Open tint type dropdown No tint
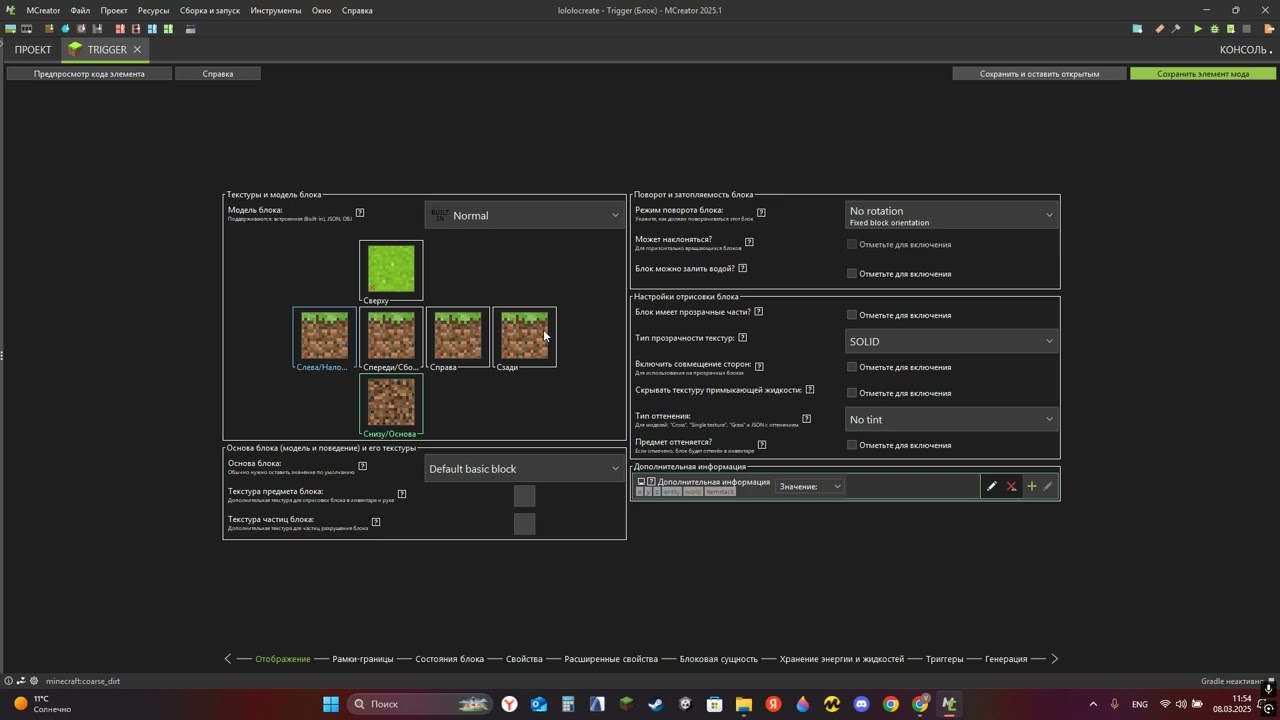 [951, 419]
